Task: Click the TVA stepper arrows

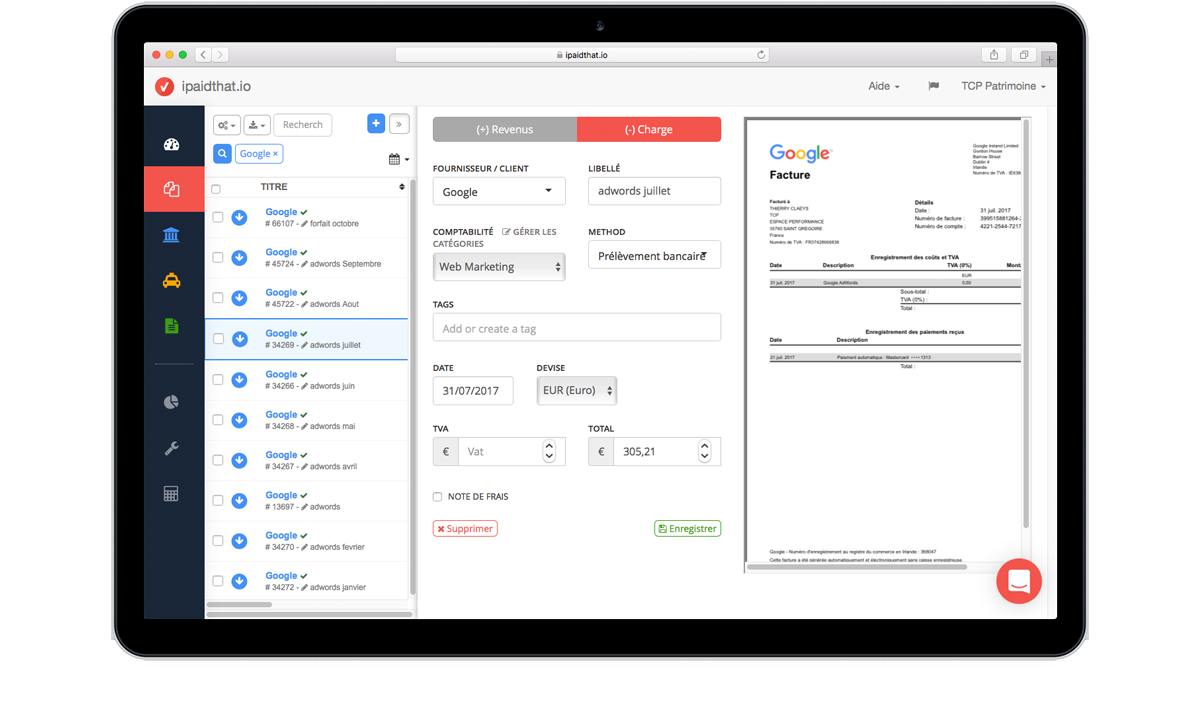Action: (x=549, y=451)
